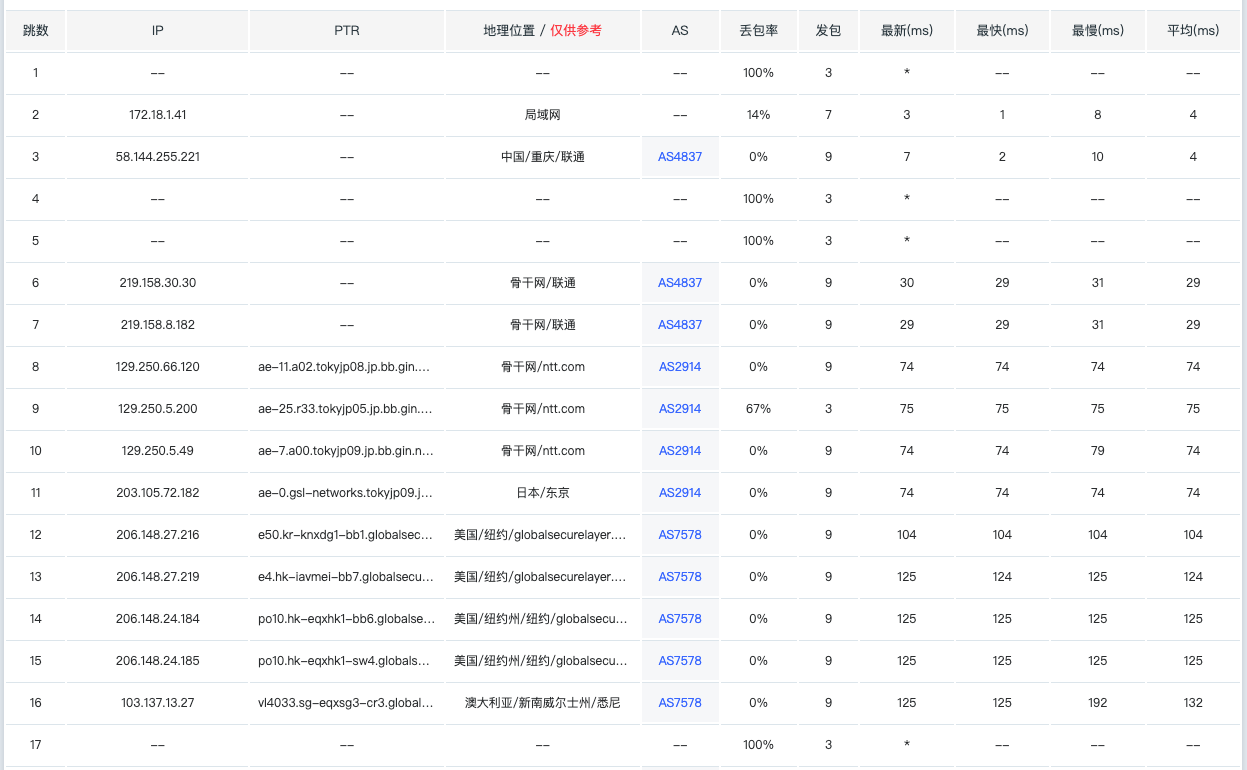Select IP address 219.158.30.30

tap(158, 283)
